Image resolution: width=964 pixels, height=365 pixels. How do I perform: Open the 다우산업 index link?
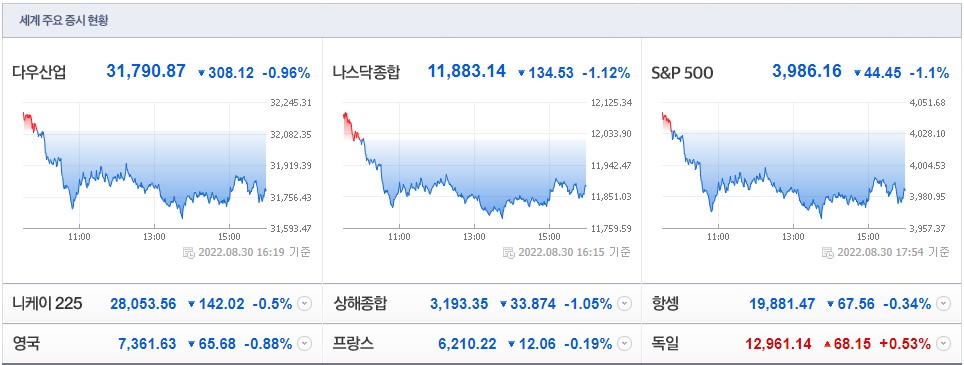pyautogui.click(x=39, y=73)
